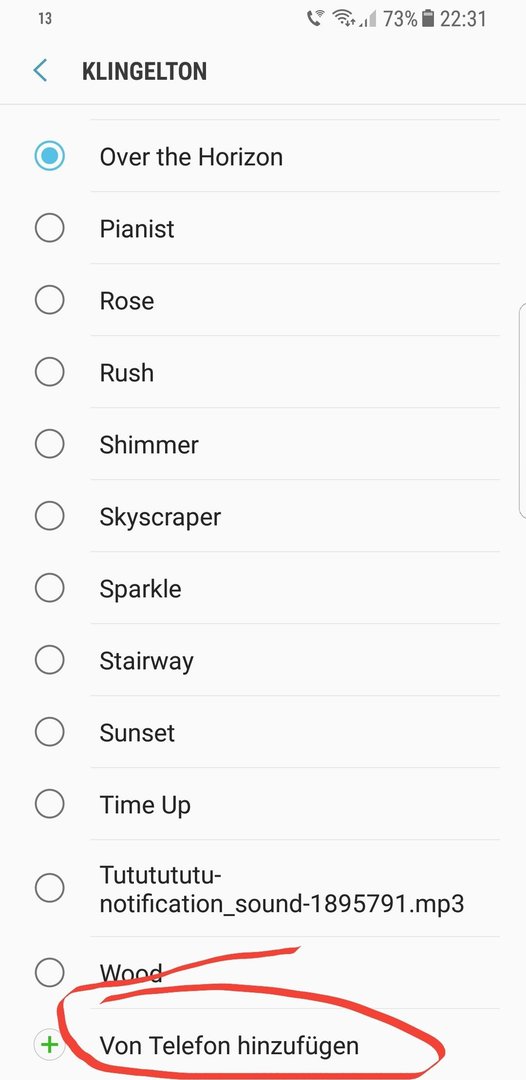This screenshot has width=526, height=1080.
Task: Select the Over the Horizon radio button
Action: 50,156
